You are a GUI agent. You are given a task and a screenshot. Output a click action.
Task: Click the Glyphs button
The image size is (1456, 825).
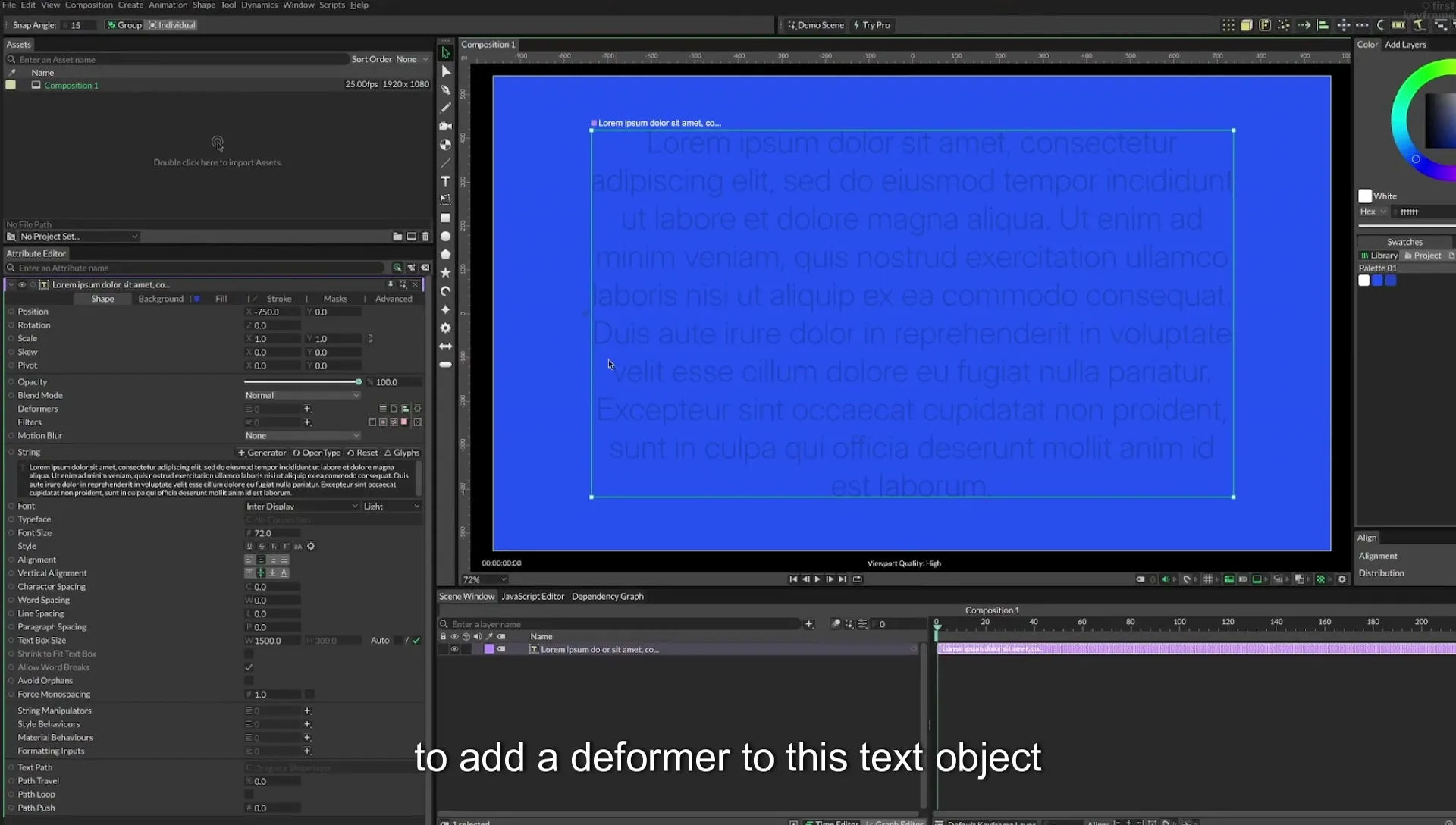[x=402, y=453]
